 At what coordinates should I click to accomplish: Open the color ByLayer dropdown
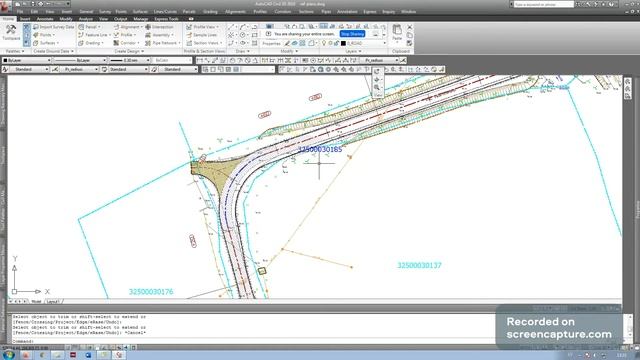coord(27,60)
